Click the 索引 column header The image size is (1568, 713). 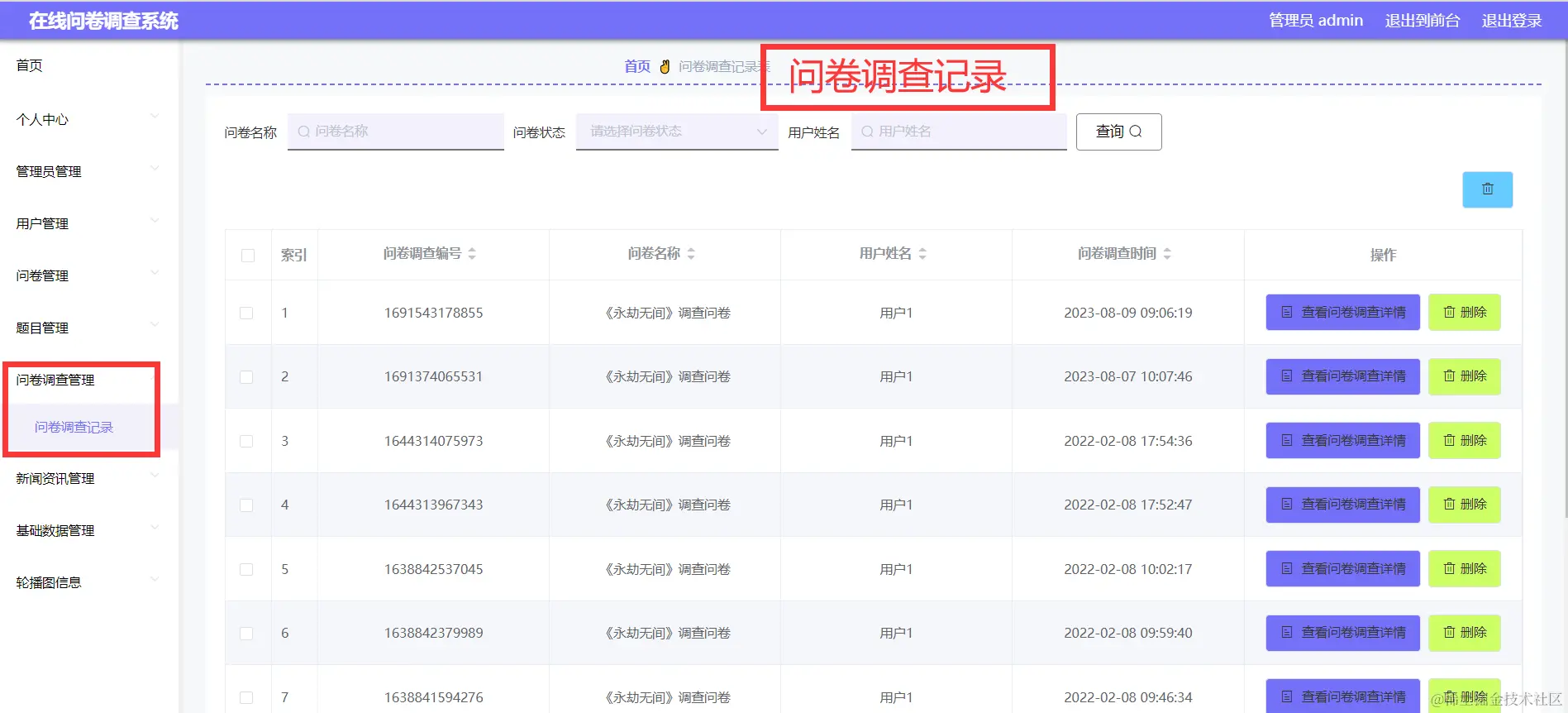293,256
